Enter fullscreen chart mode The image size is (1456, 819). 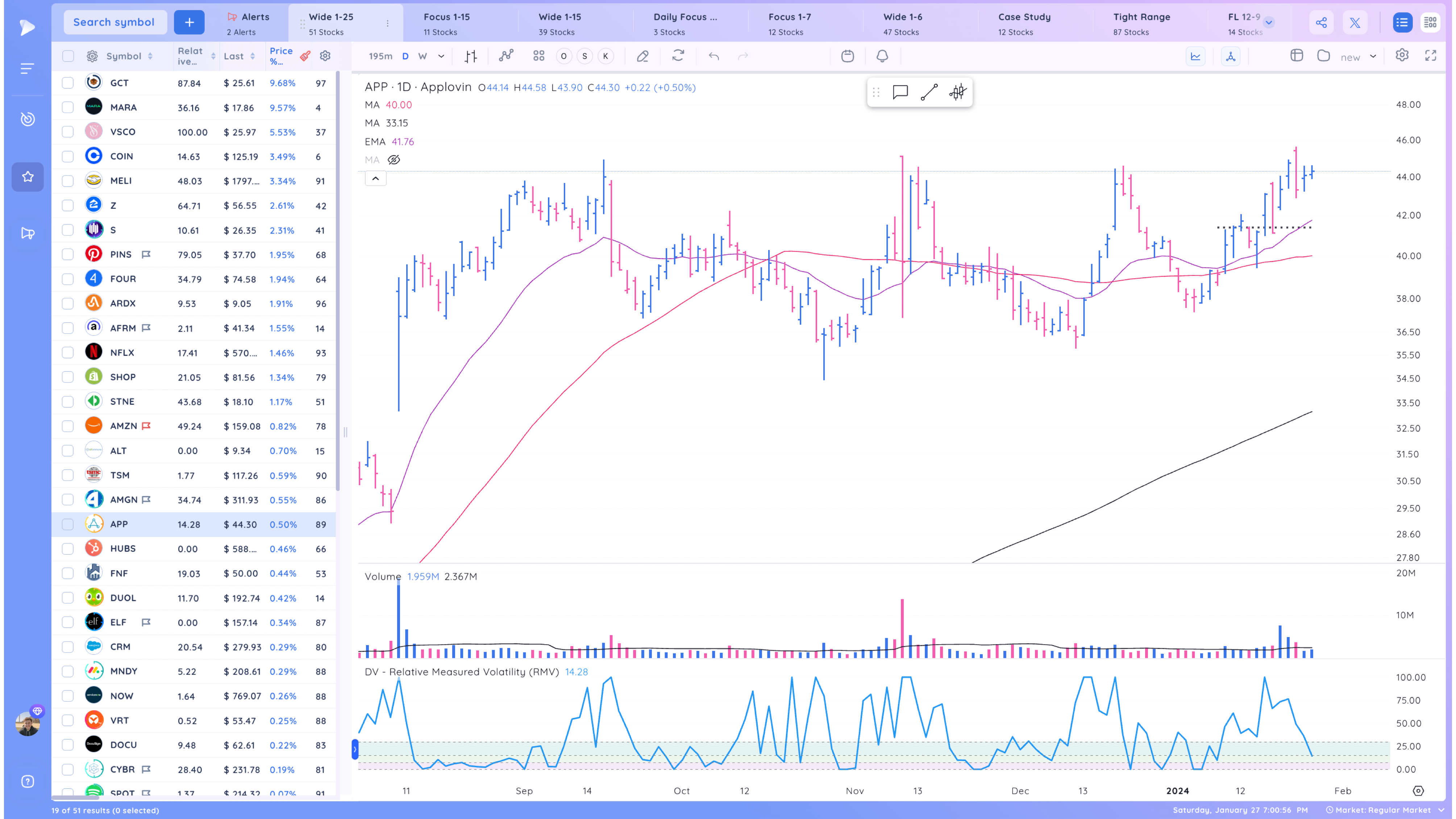pyautogui.click(x=1431, y=55)
